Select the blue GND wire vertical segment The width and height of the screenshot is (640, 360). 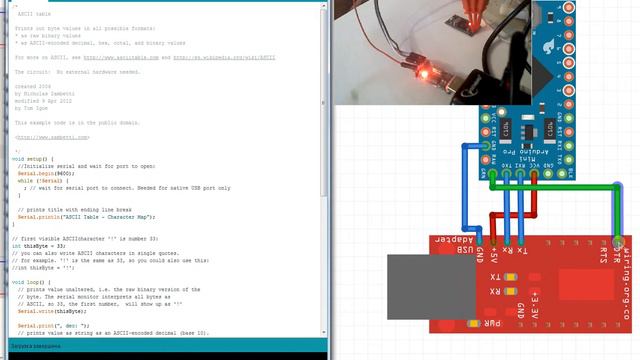tap(465, 187)
